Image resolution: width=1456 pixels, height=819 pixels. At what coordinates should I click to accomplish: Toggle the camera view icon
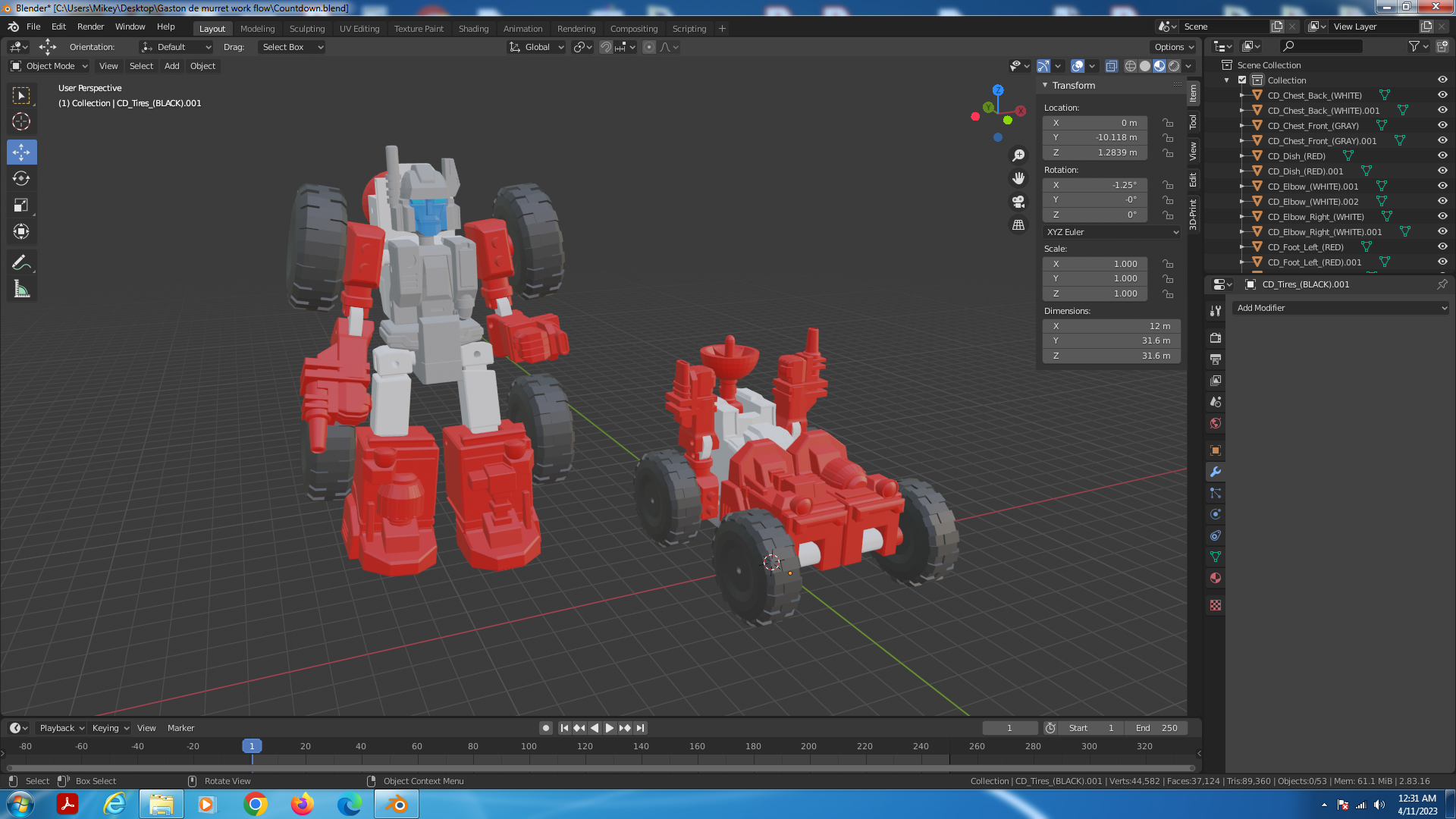(1018, 202)
